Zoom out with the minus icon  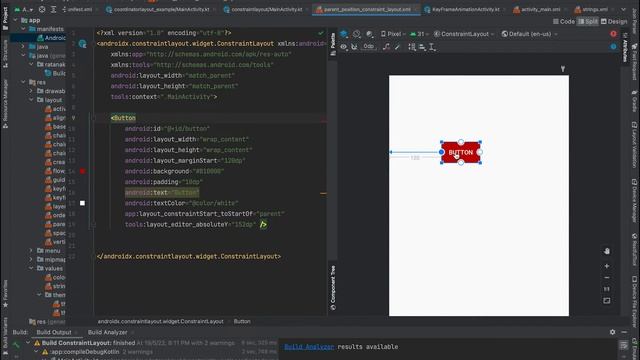(607, 278)
